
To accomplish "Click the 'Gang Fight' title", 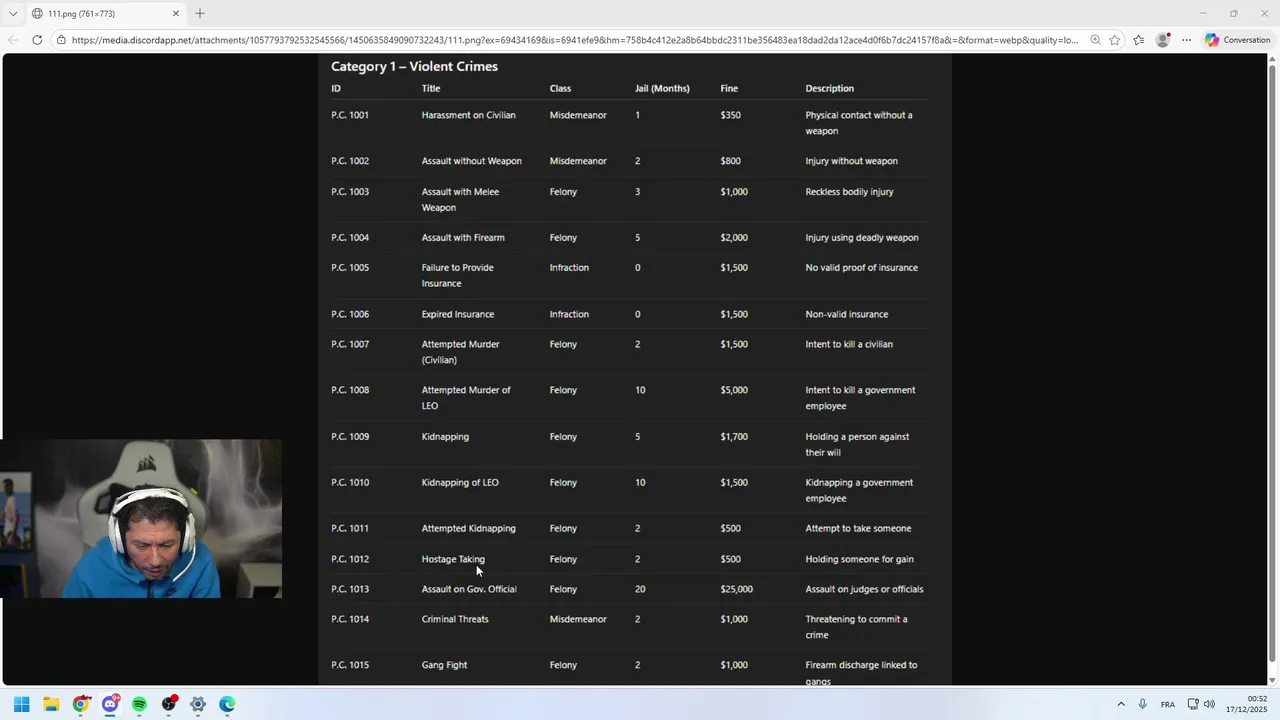I will click(444, 665).
